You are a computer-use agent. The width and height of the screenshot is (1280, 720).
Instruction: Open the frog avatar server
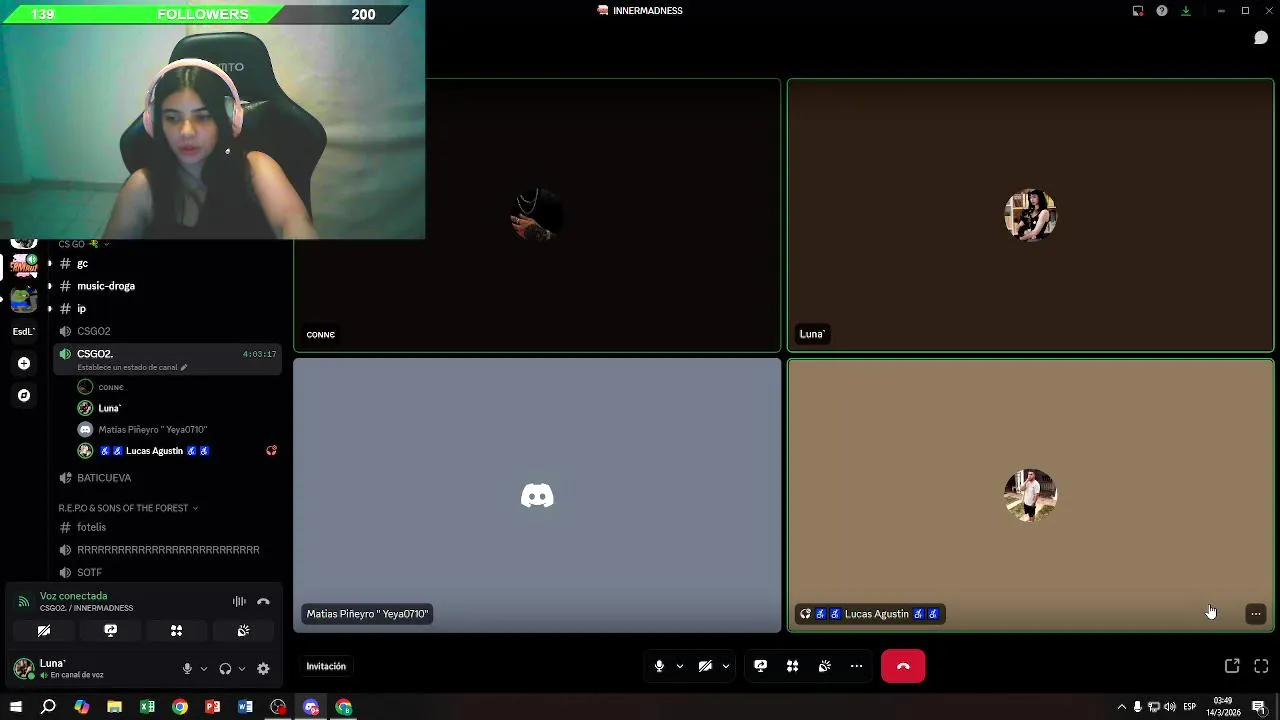coord(24,299)
